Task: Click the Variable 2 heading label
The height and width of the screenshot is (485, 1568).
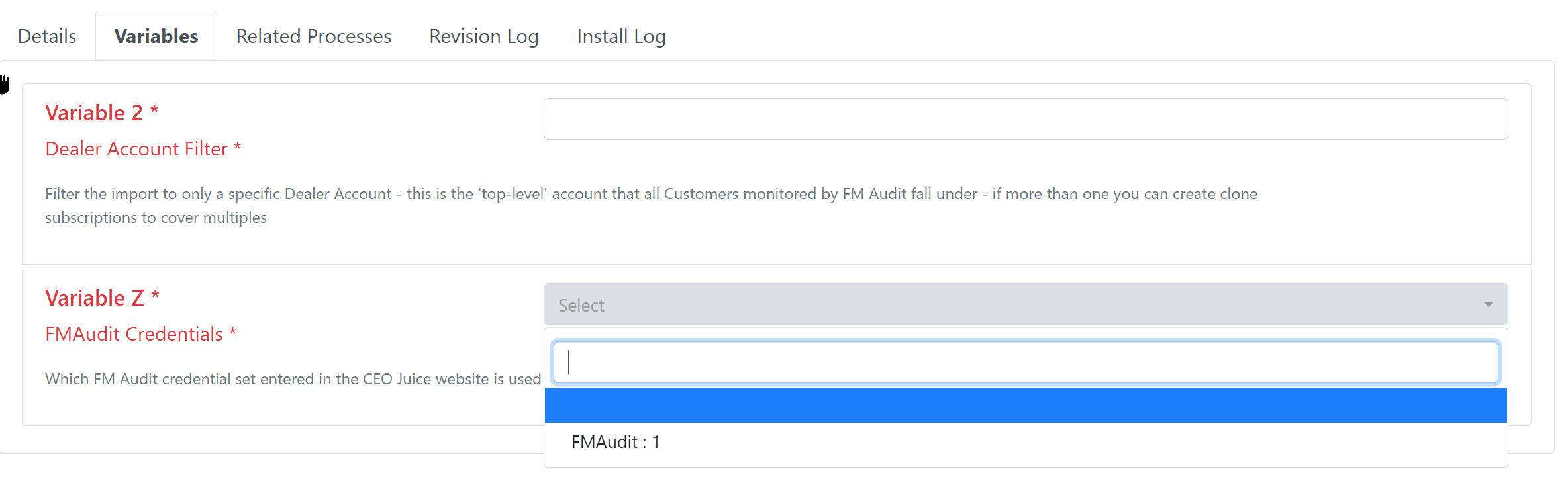Action: (94, 113)
